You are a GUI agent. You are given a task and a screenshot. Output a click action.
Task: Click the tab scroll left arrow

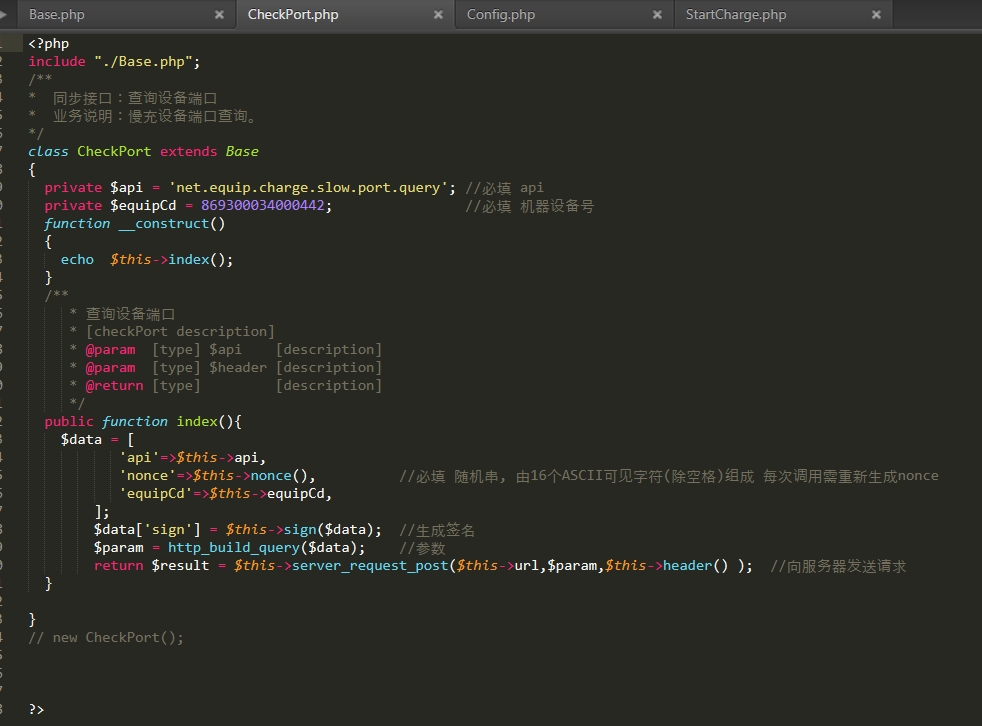(5, 13)
